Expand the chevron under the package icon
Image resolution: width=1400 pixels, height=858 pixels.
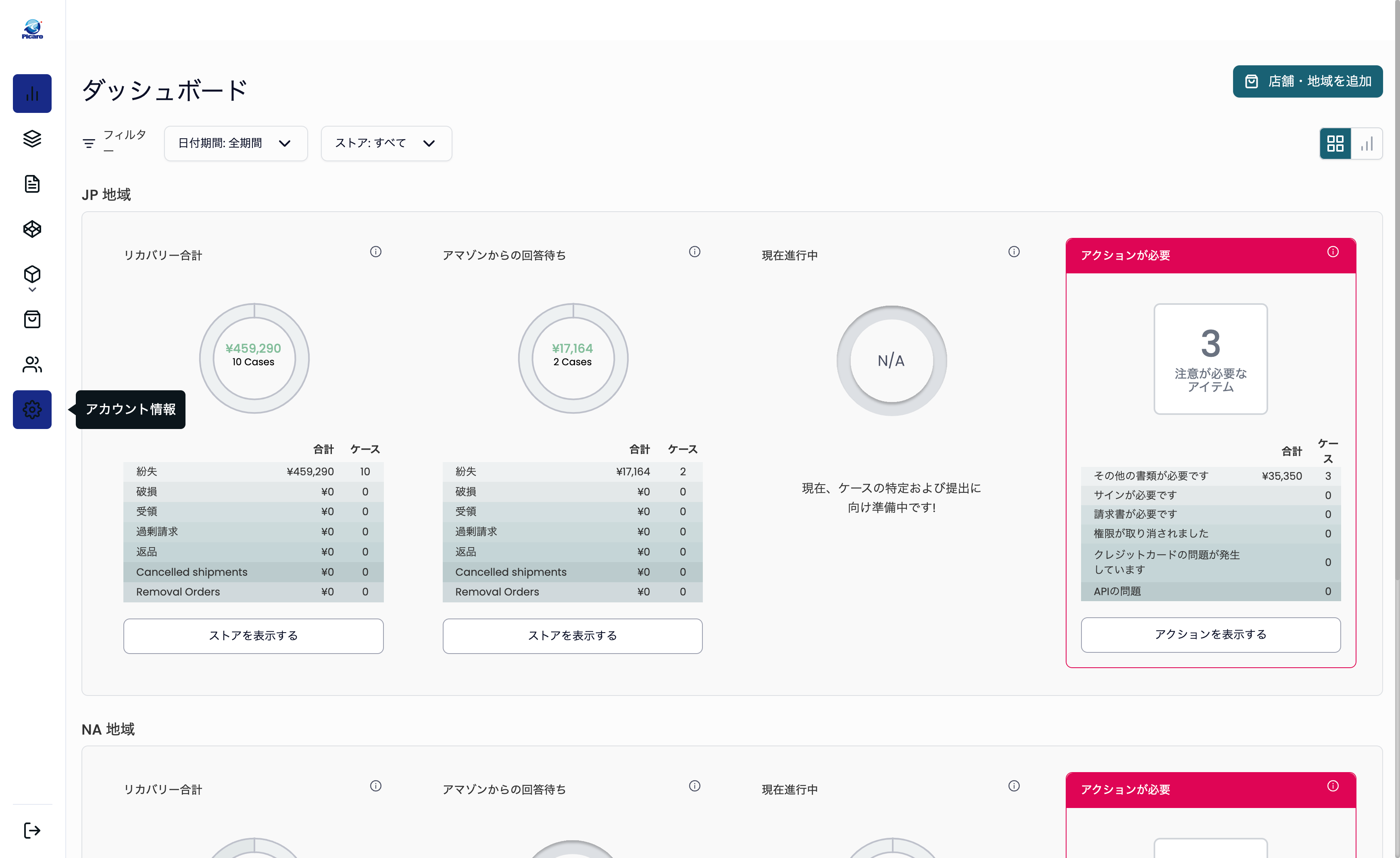[32, 290]
